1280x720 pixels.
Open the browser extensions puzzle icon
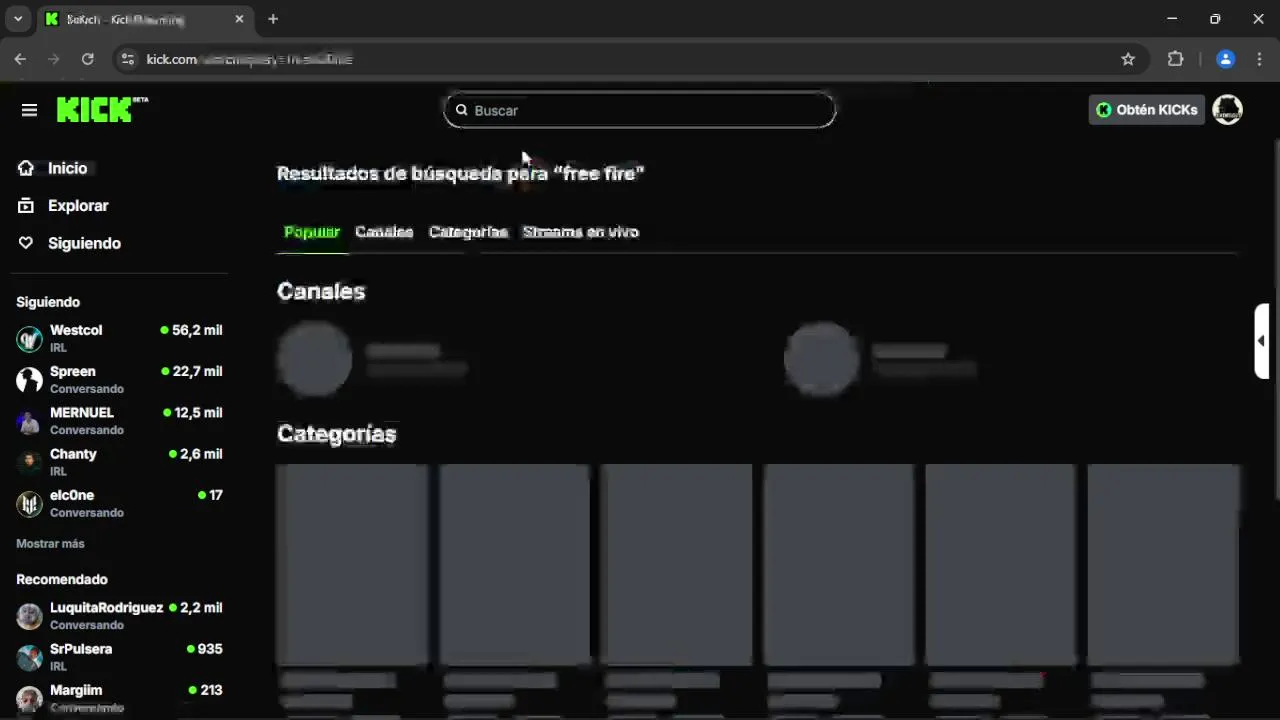pyautogui.click(x=1176, y=59)
